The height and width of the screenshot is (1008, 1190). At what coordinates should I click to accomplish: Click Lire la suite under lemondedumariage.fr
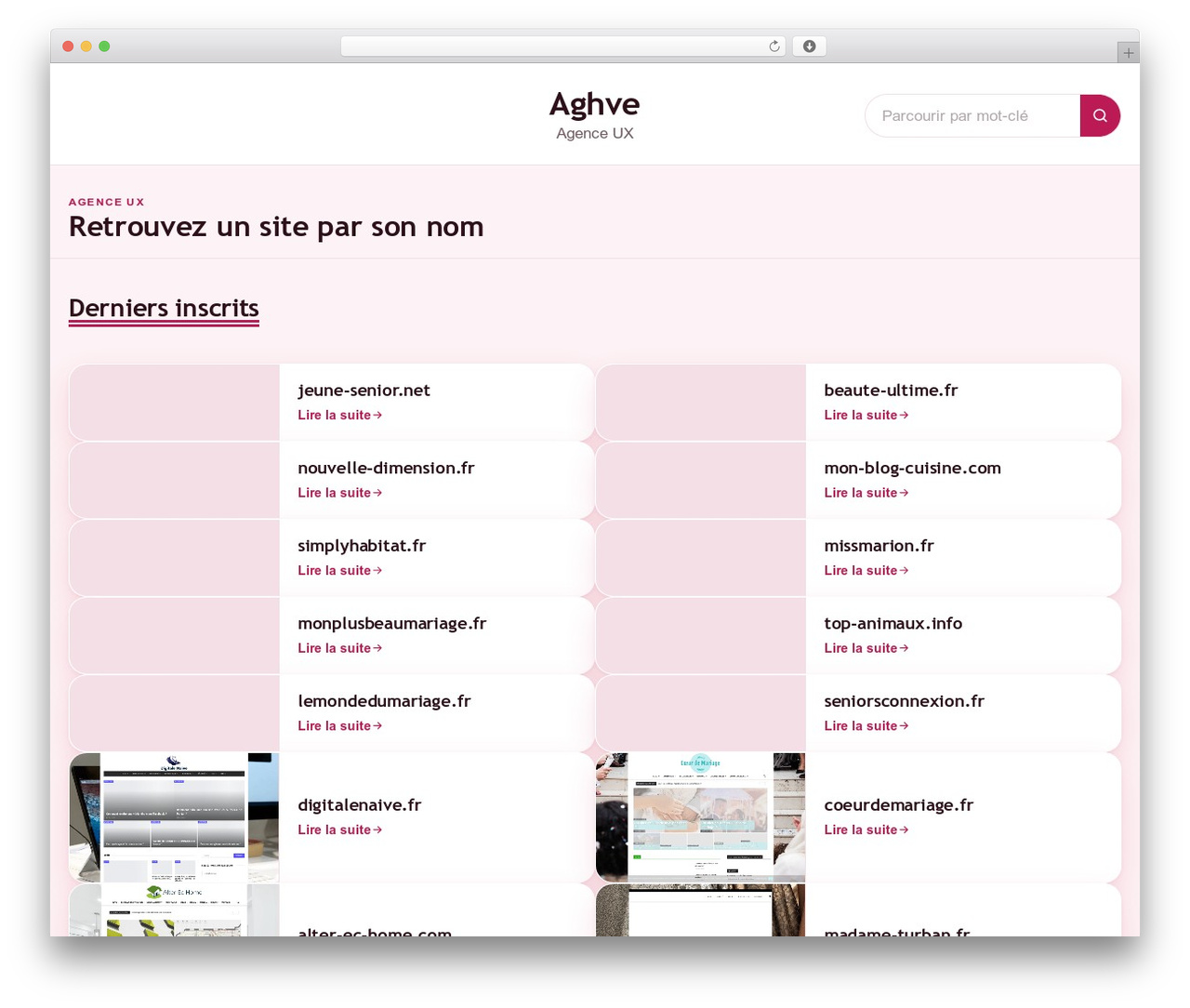click(x=339, y=725)
